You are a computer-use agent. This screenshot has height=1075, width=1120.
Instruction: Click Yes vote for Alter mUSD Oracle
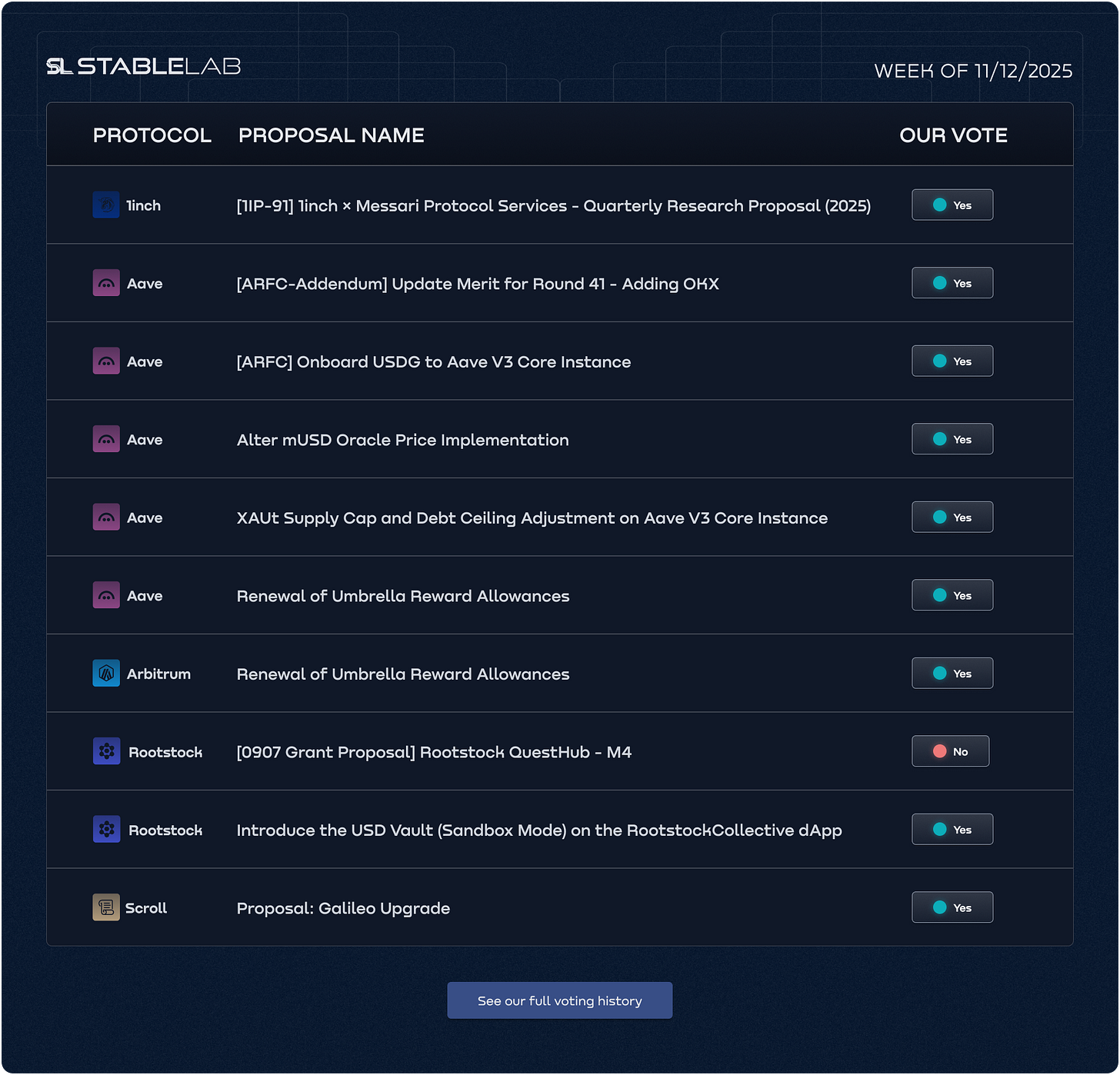[952, 439]
